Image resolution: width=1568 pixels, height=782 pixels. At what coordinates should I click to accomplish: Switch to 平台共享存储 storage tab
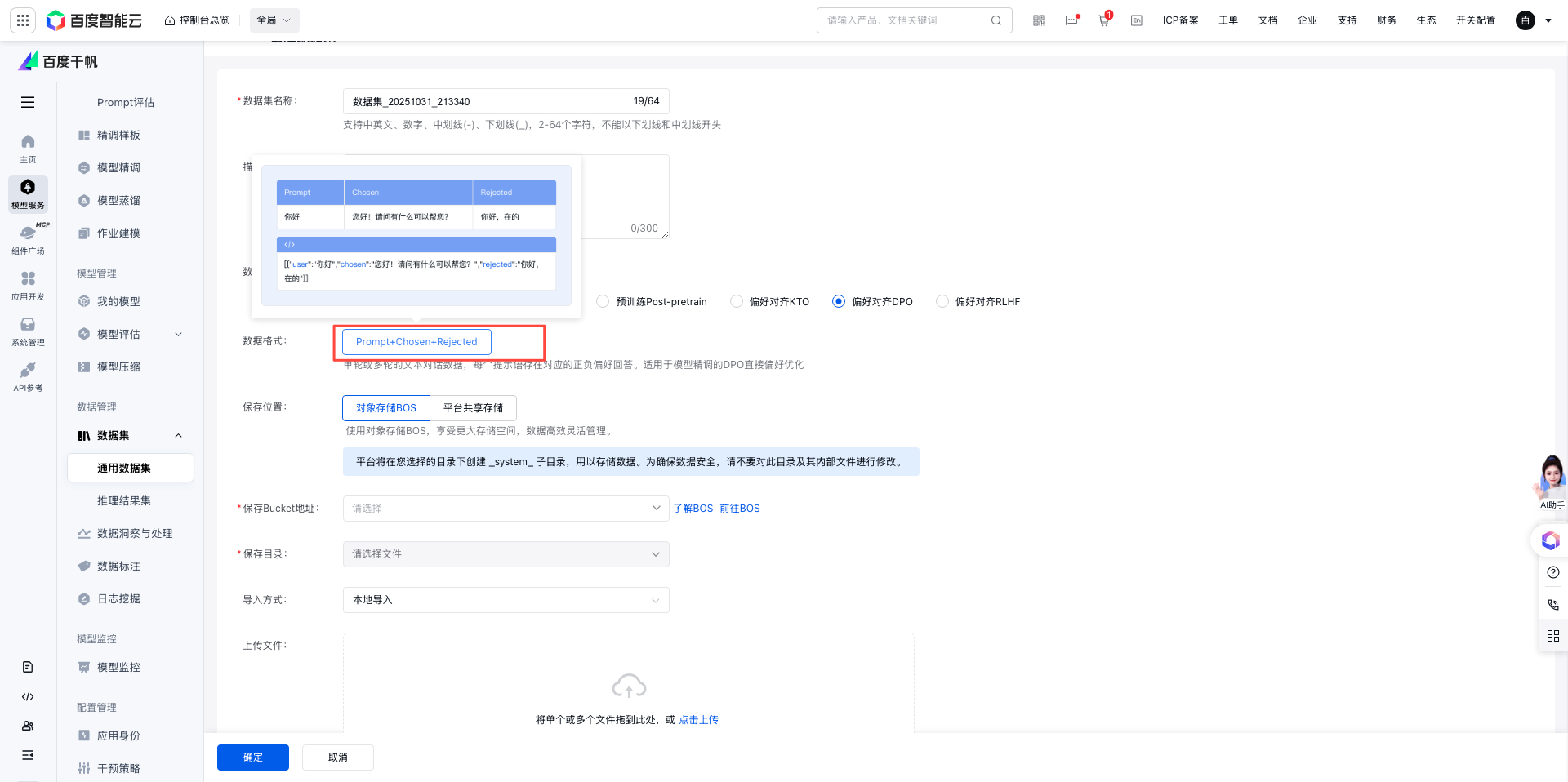[473, 408]
